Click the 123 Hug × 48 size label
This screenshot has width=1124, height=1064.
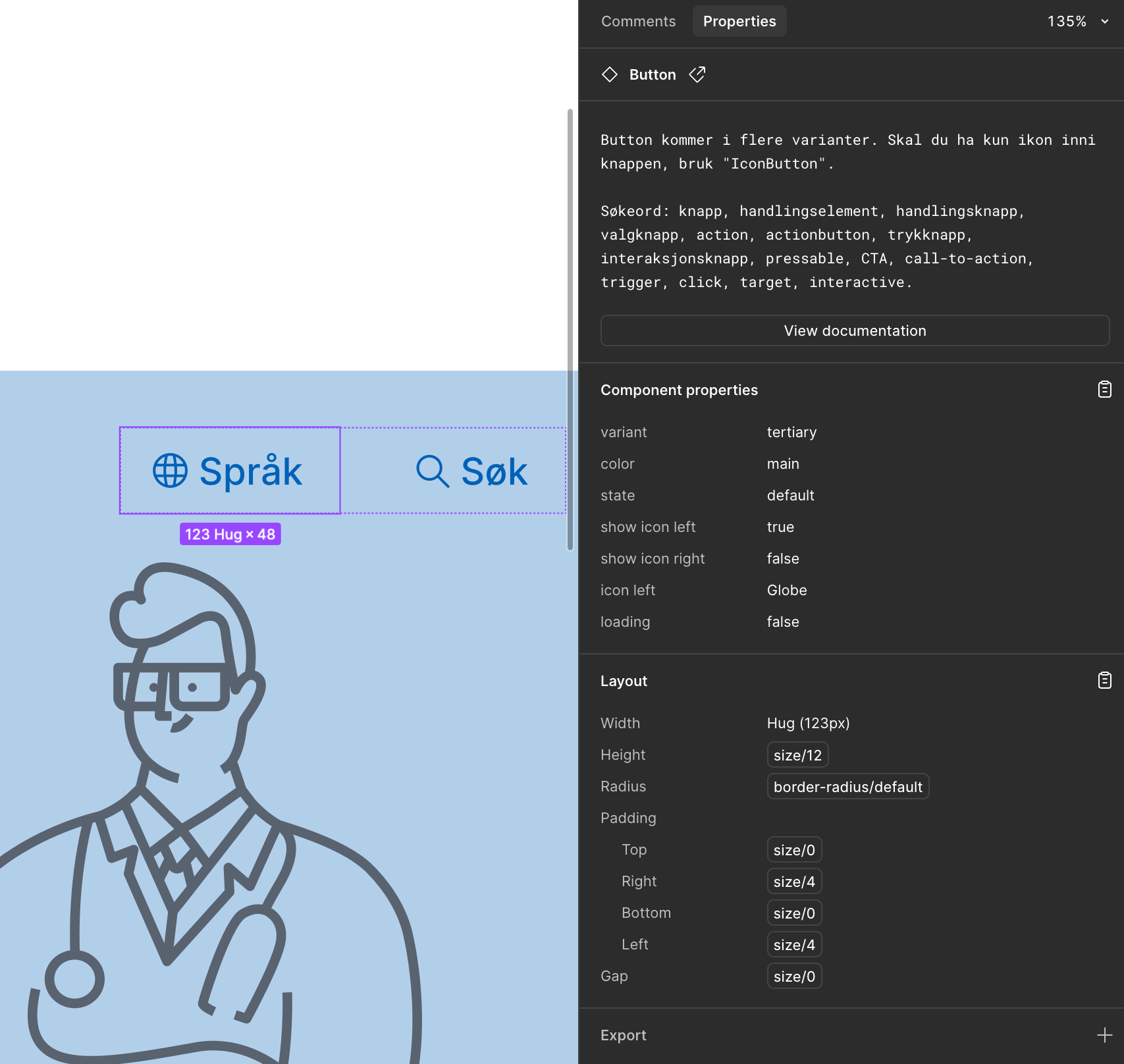tap(230, 534)
